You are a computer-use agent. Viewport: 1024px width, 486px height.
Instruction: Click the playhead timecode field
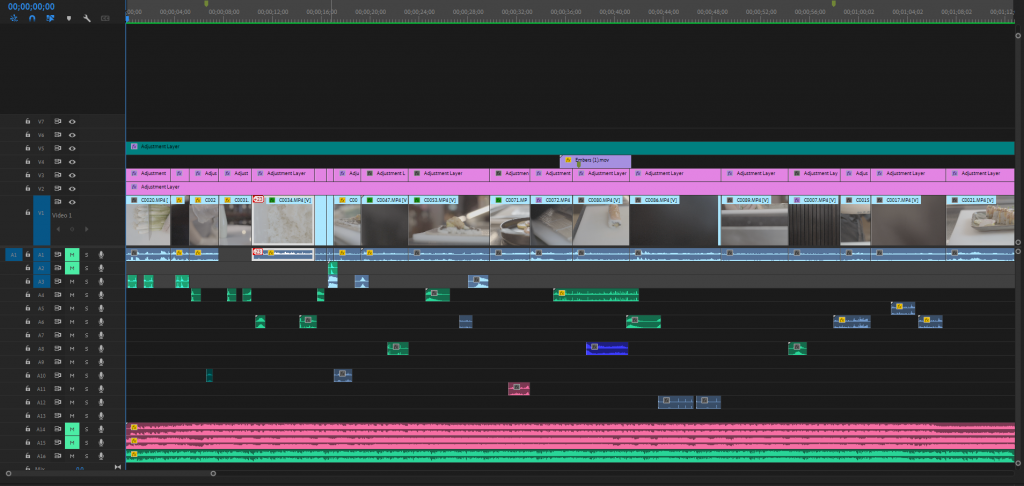(x=30, y=5)
